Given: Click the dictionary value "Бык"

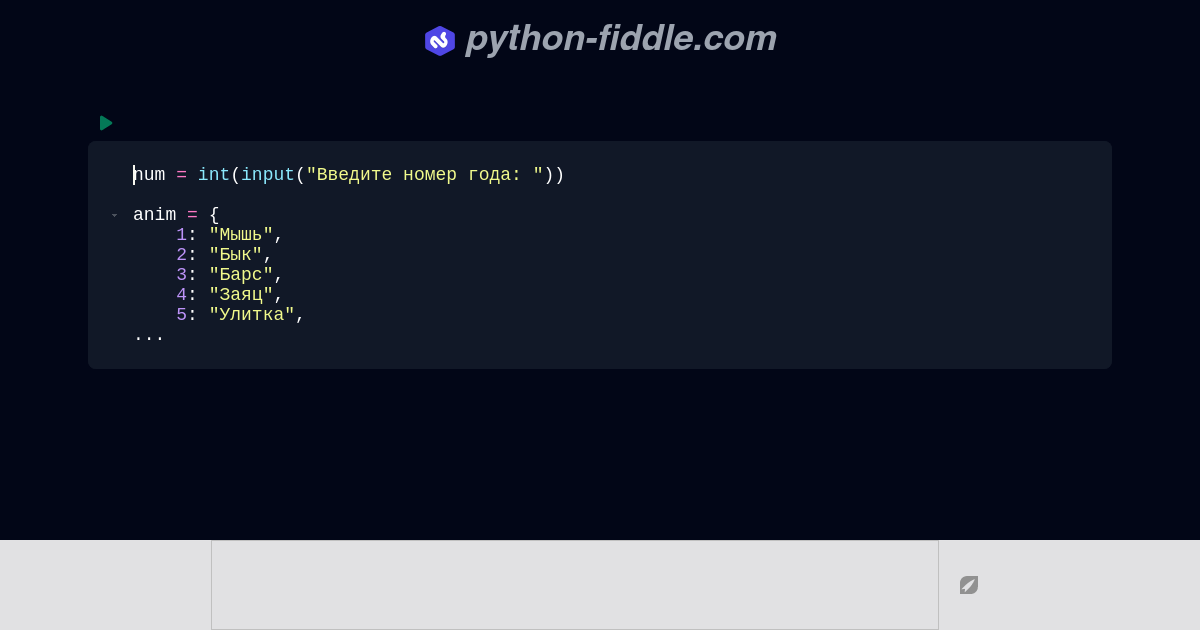Looking at the screenshot, I should pyautogui.click(x=236, y=255).
